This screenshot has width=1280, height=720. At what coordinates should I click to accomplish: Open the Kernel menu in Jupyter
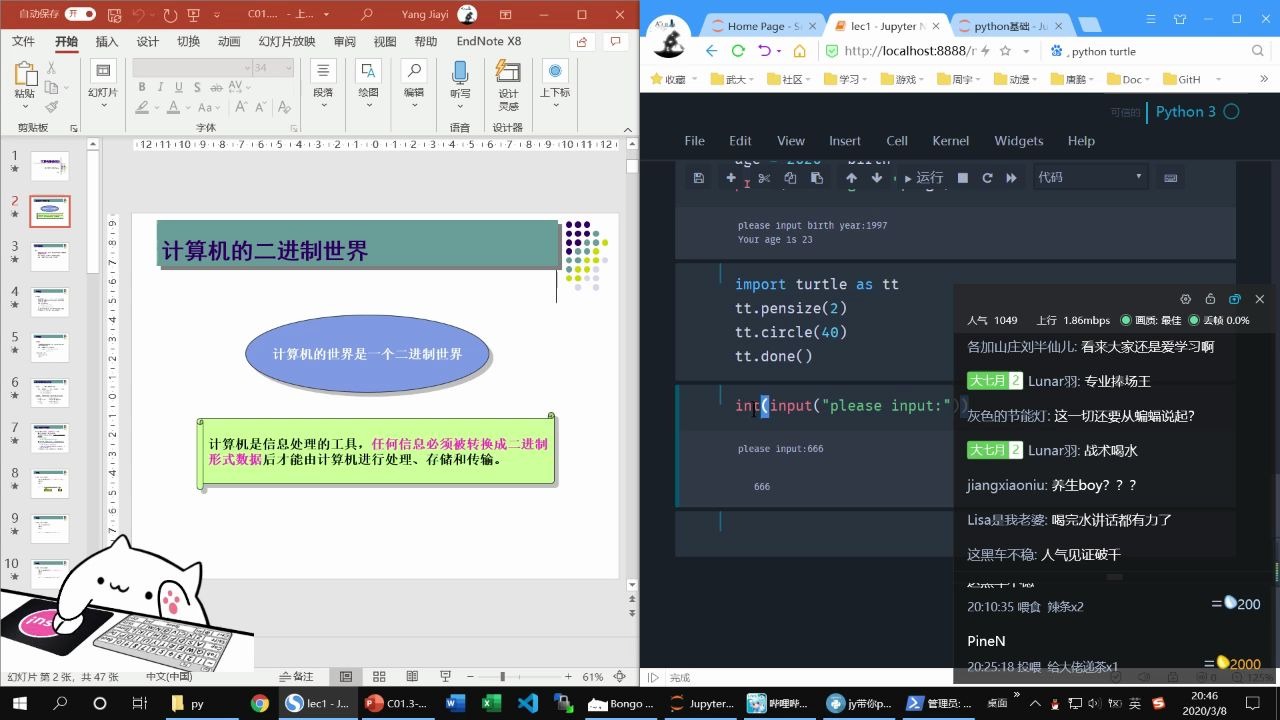coord(950,141)
